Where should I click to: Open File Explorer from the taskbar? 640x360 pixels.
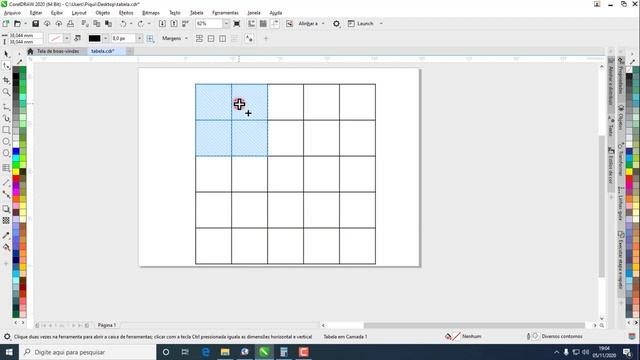pos(225,352)
